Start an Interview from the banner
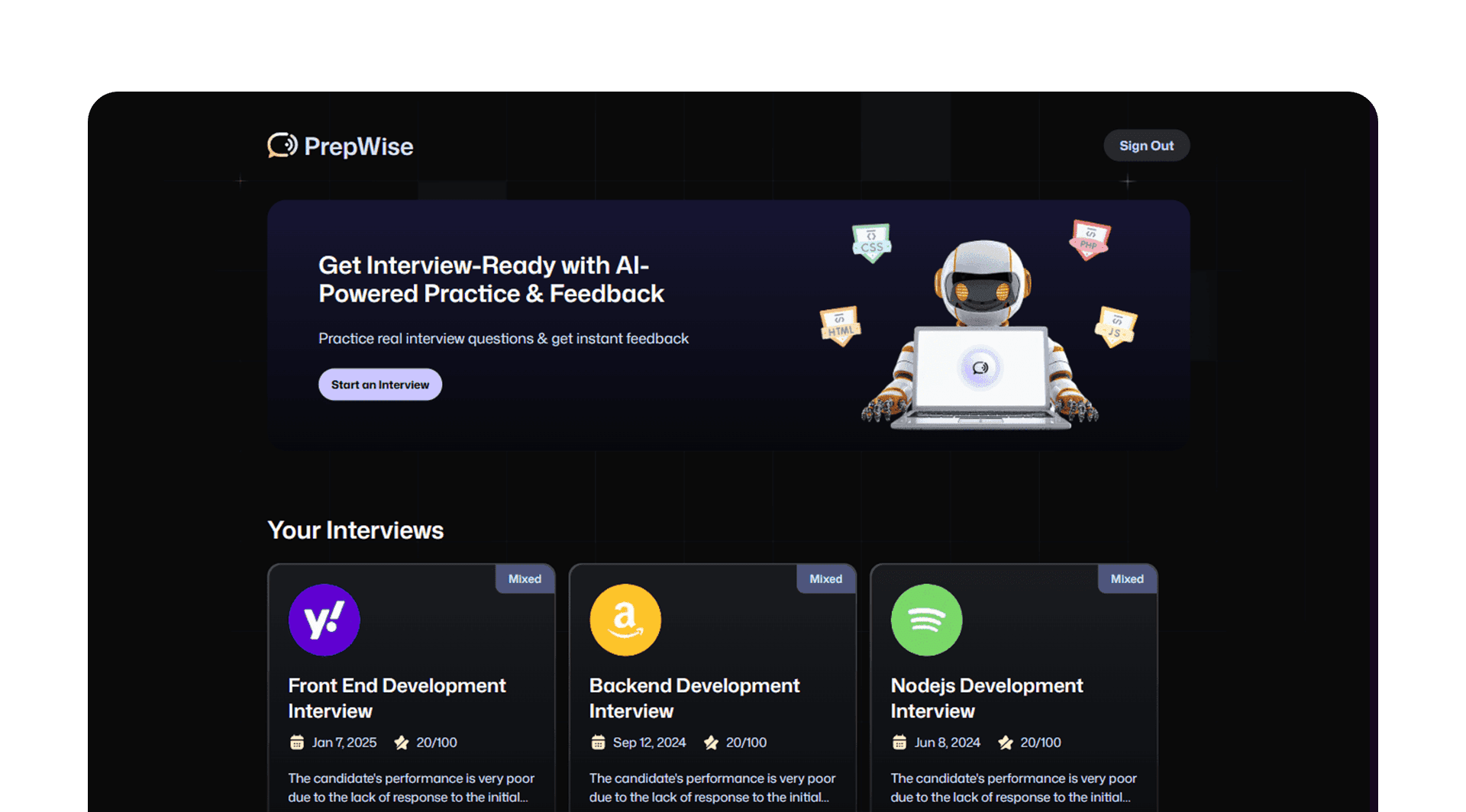Viewport: 1466px width, 812px height. click(x=380, y=385)
